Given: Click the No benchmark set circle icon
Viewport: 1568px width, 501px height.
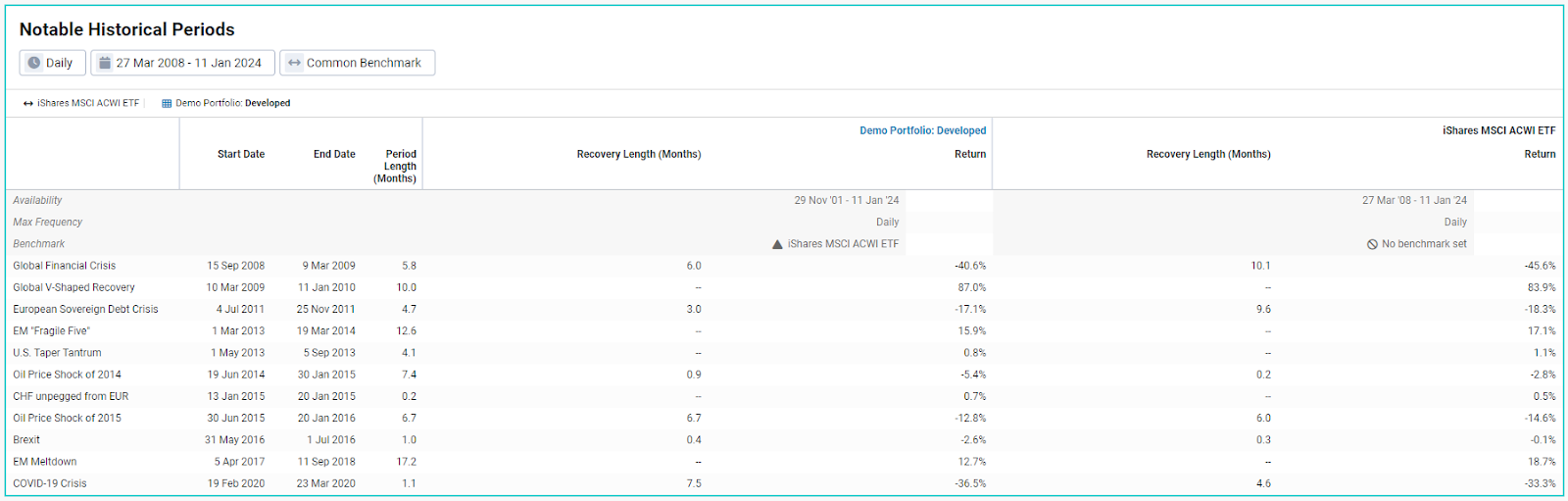Looking at the screenshot, I should click(x=1372, y=244).
